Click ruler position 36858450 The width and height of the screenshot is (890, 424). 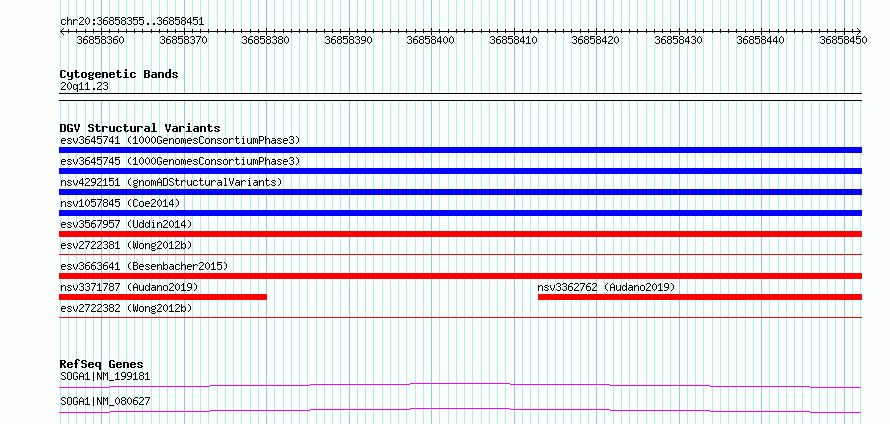pos(843,40)
